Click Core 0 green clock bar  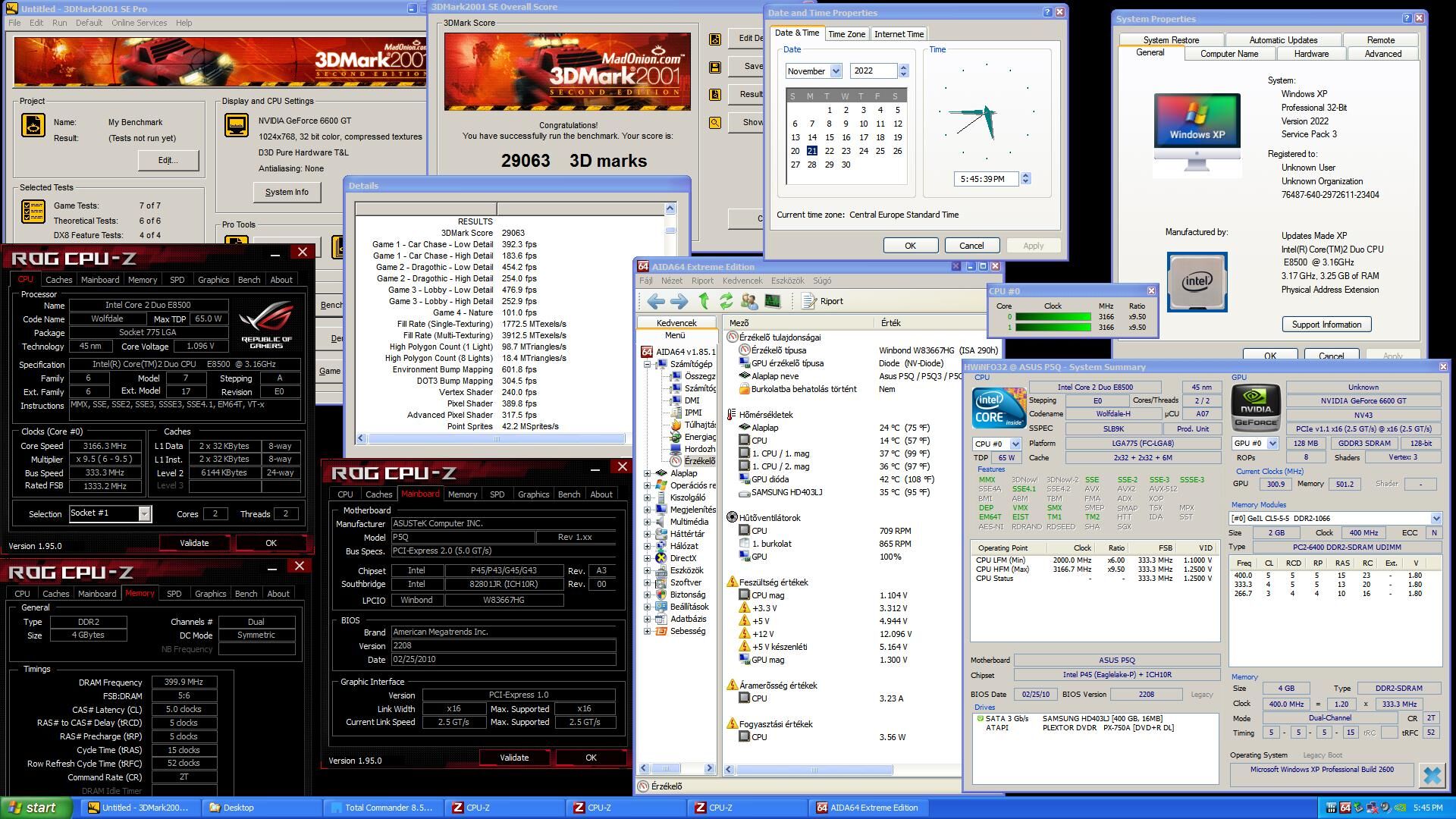tap(1053, 317)
